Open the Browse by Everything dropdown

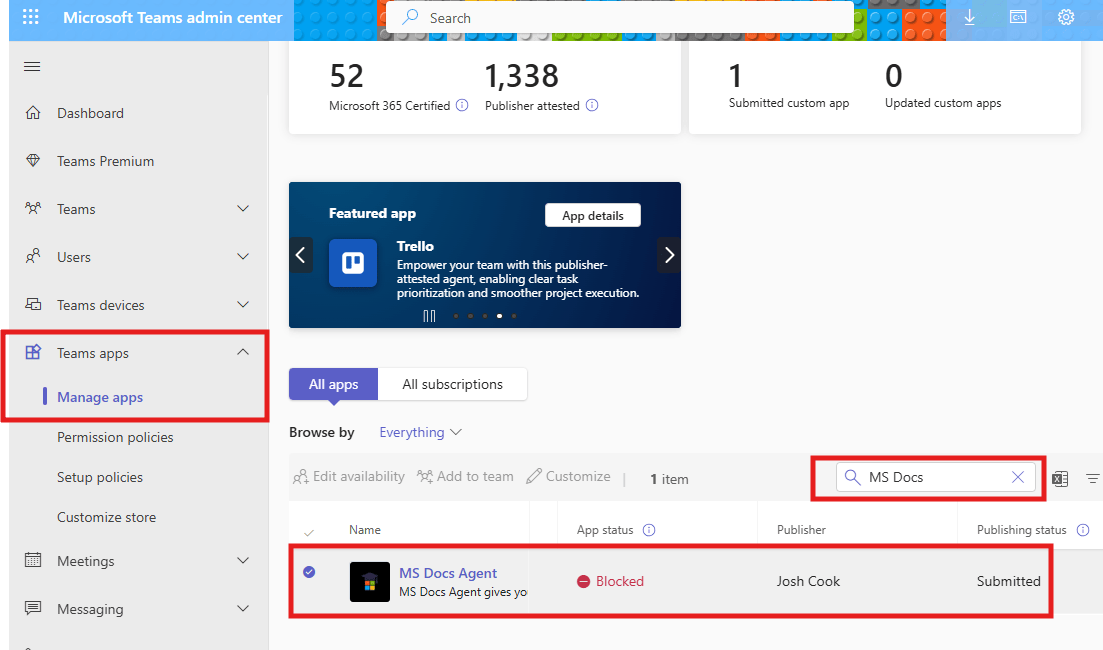coord(420,432)
